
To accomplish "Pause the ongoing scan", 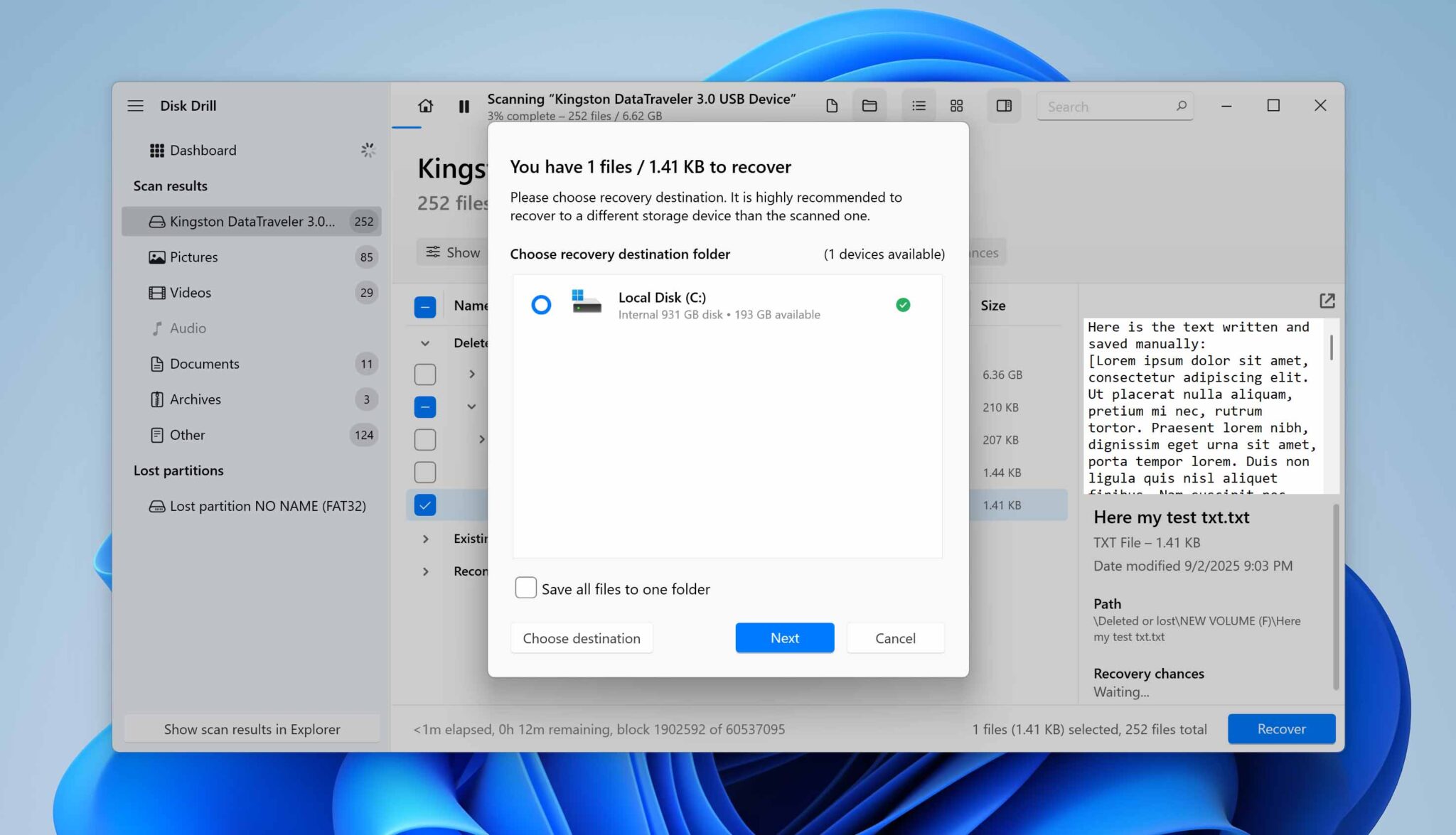I will pyautogui.click(x=464, y=107).
